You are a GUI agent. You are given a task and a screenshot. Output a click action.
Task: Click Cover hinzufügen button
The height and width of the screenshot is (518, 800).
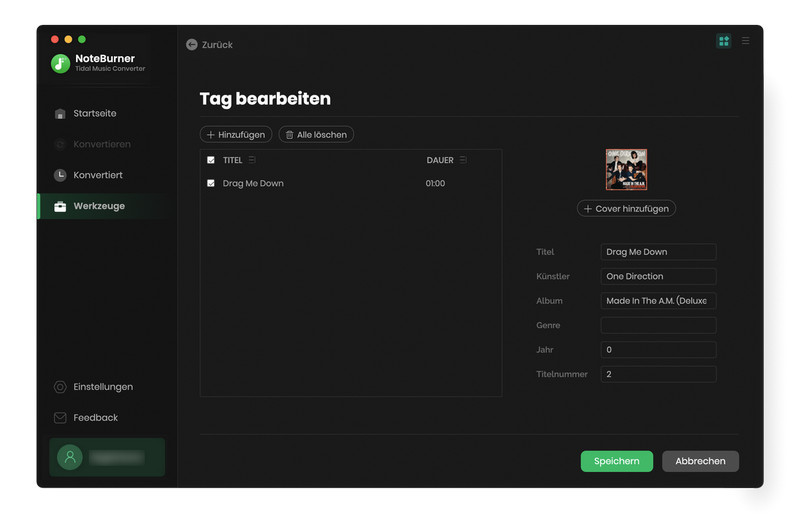tap(626, 209)
